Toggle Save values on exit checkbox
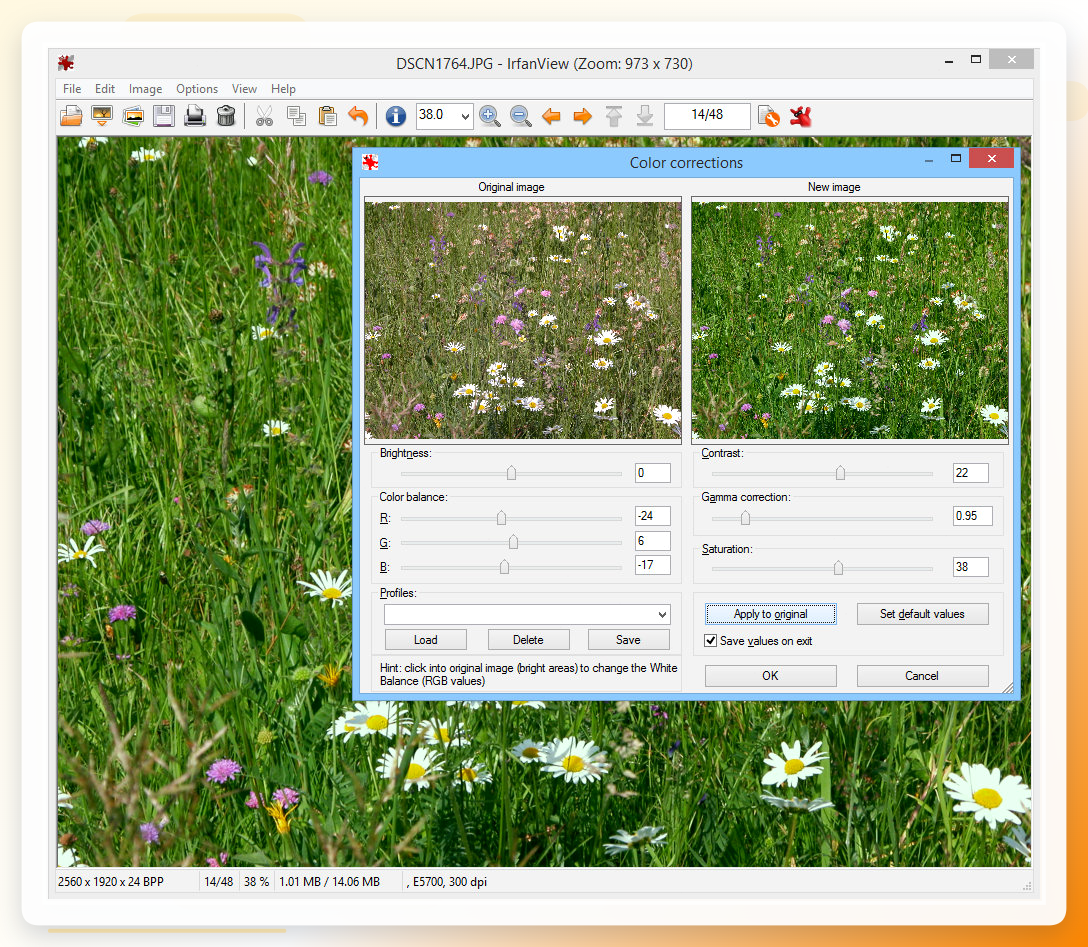The height and width of the screenshot is (947, 1088). 711,640
